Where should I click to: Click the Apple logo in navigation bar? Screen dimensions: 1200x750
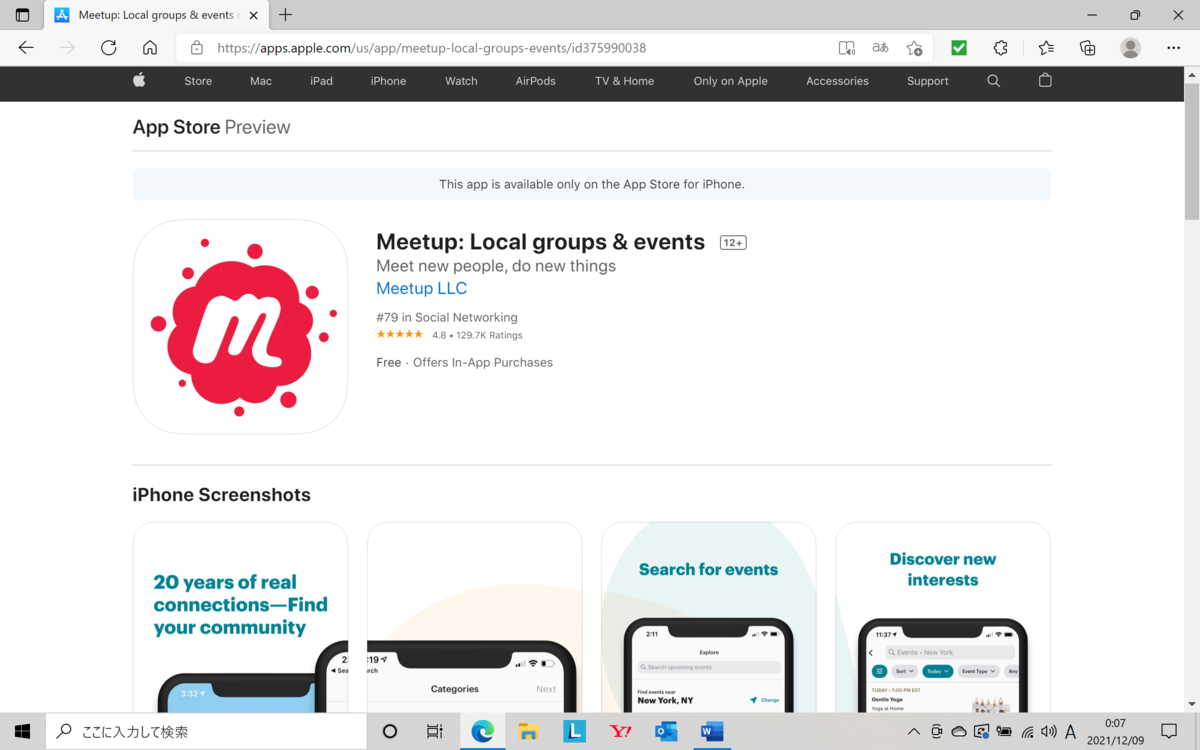139,81
